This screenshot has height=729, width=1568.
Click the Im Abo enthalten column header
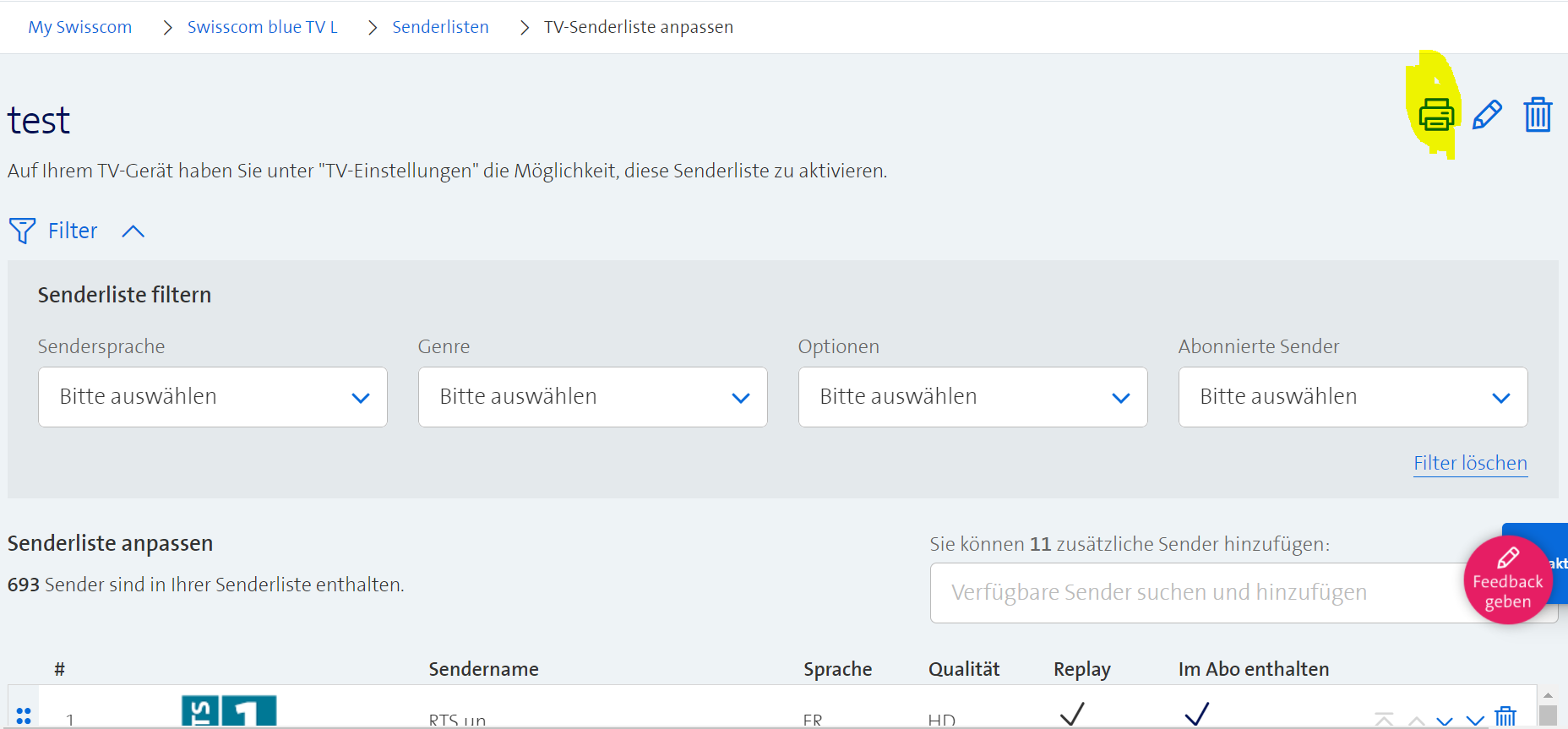tap(1254, 669)
